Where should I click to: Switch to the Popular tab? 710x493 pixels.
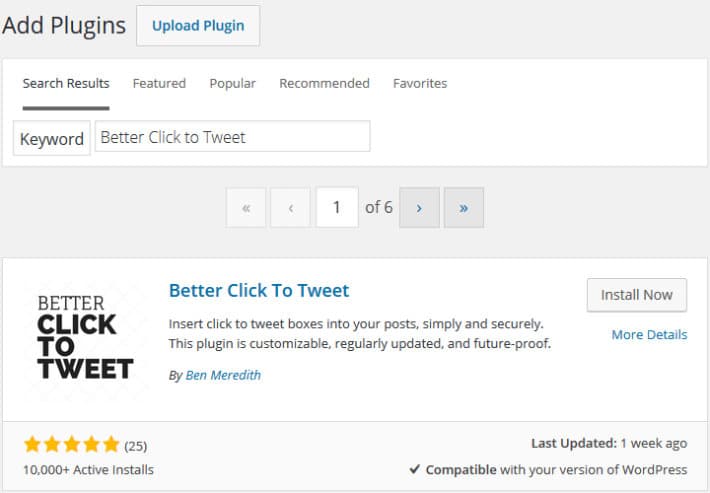click(233, 83)
